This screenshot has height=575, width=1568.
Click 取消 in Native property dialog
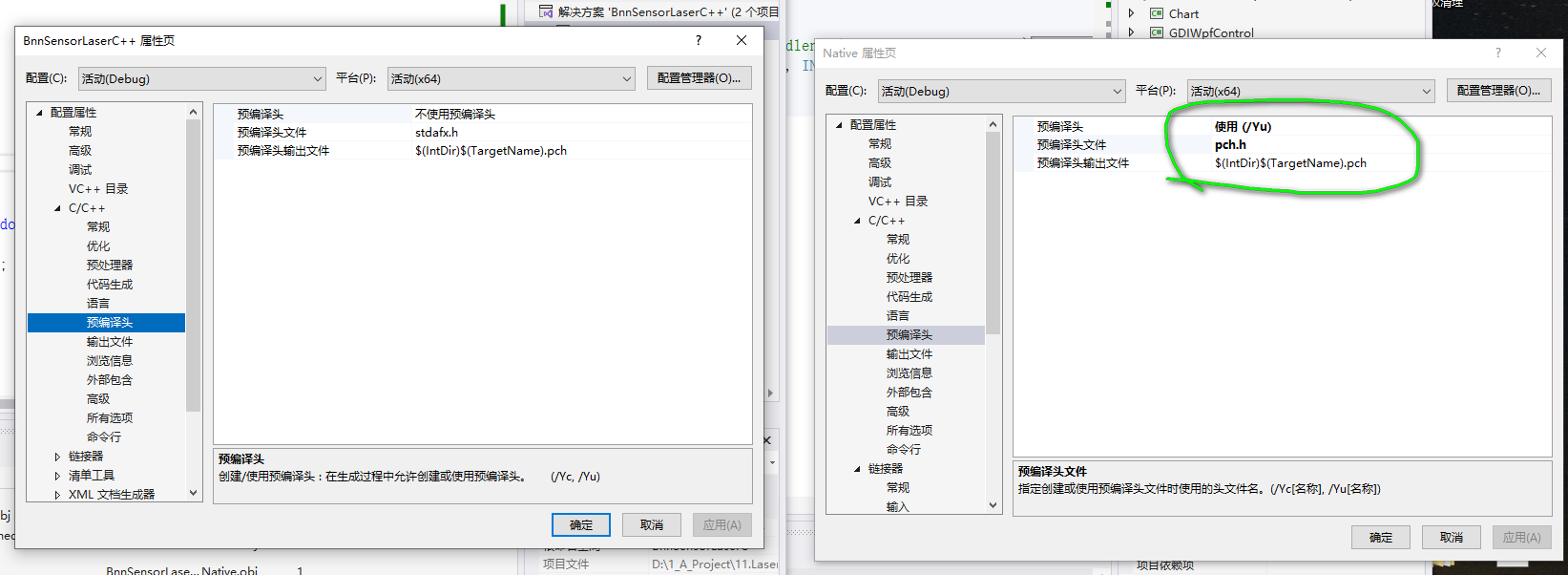pos(1452,538)
